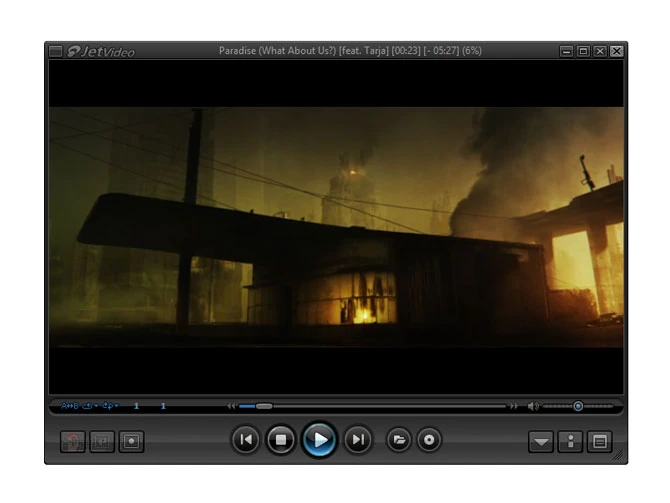Open the playlist window icon
Screen dimensions: 670x503
[600, 441]
